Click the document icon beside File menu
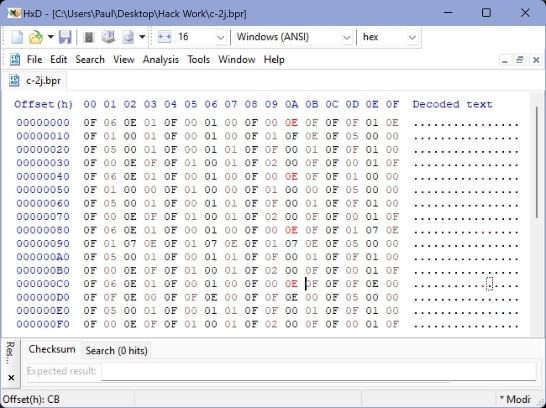This screenshot has height=408, width=546. click(x=15, y=60)
